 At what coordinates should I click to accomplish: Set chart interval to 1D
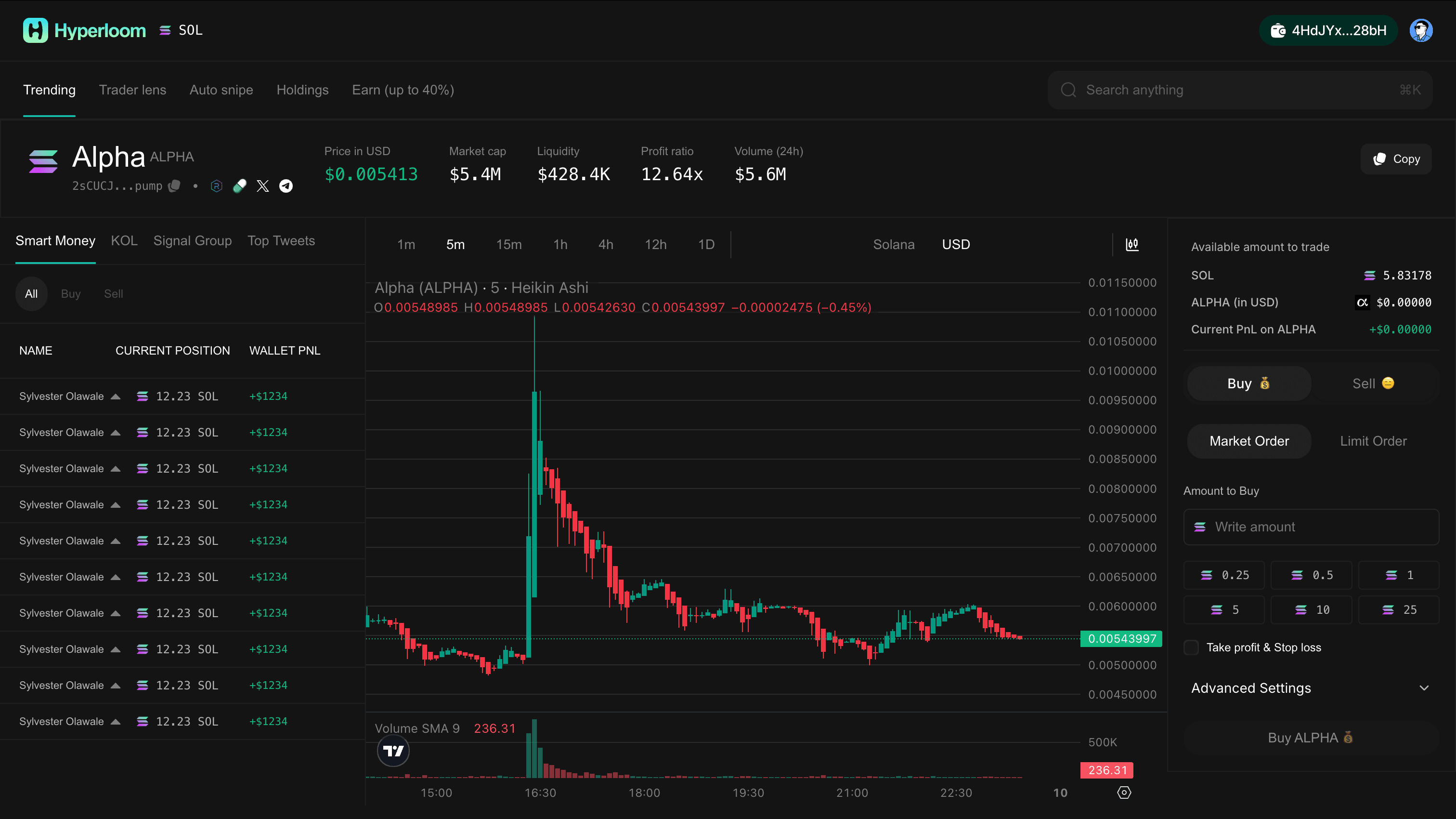(x=706, y=244)
